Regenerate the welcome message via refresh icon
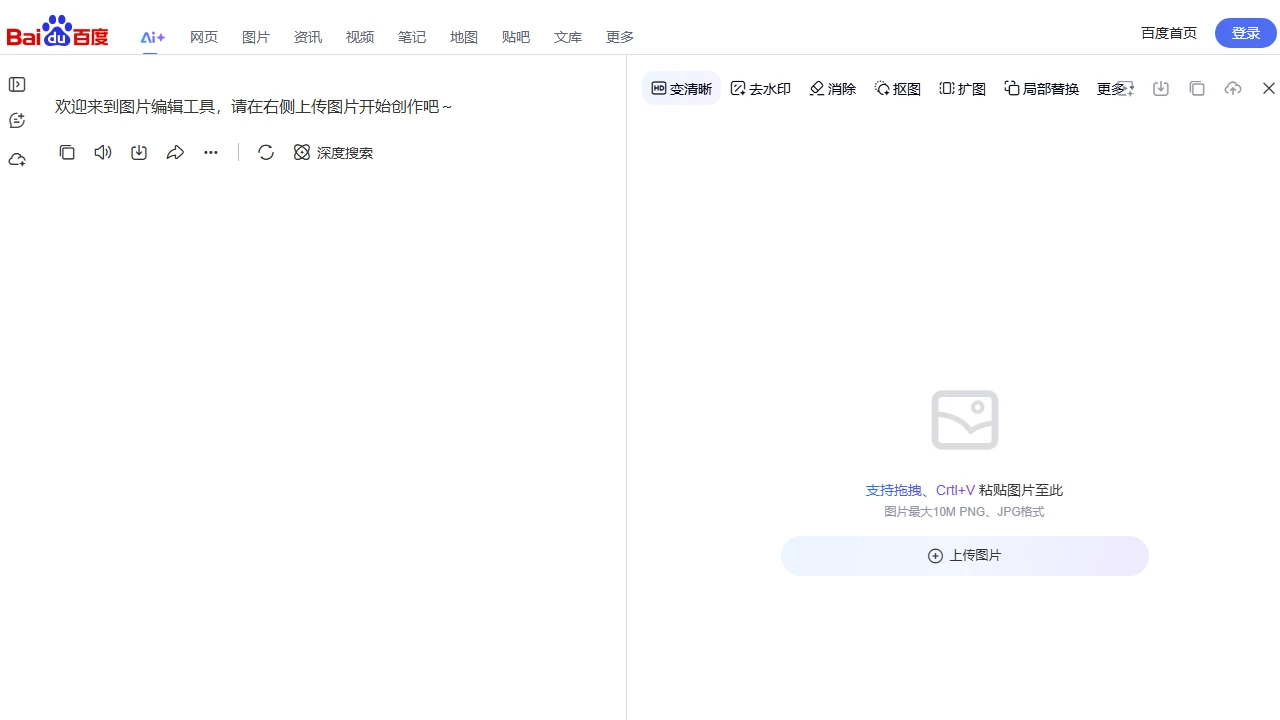This screenshot has height=720, width=1280. click(x=266, y=152)
